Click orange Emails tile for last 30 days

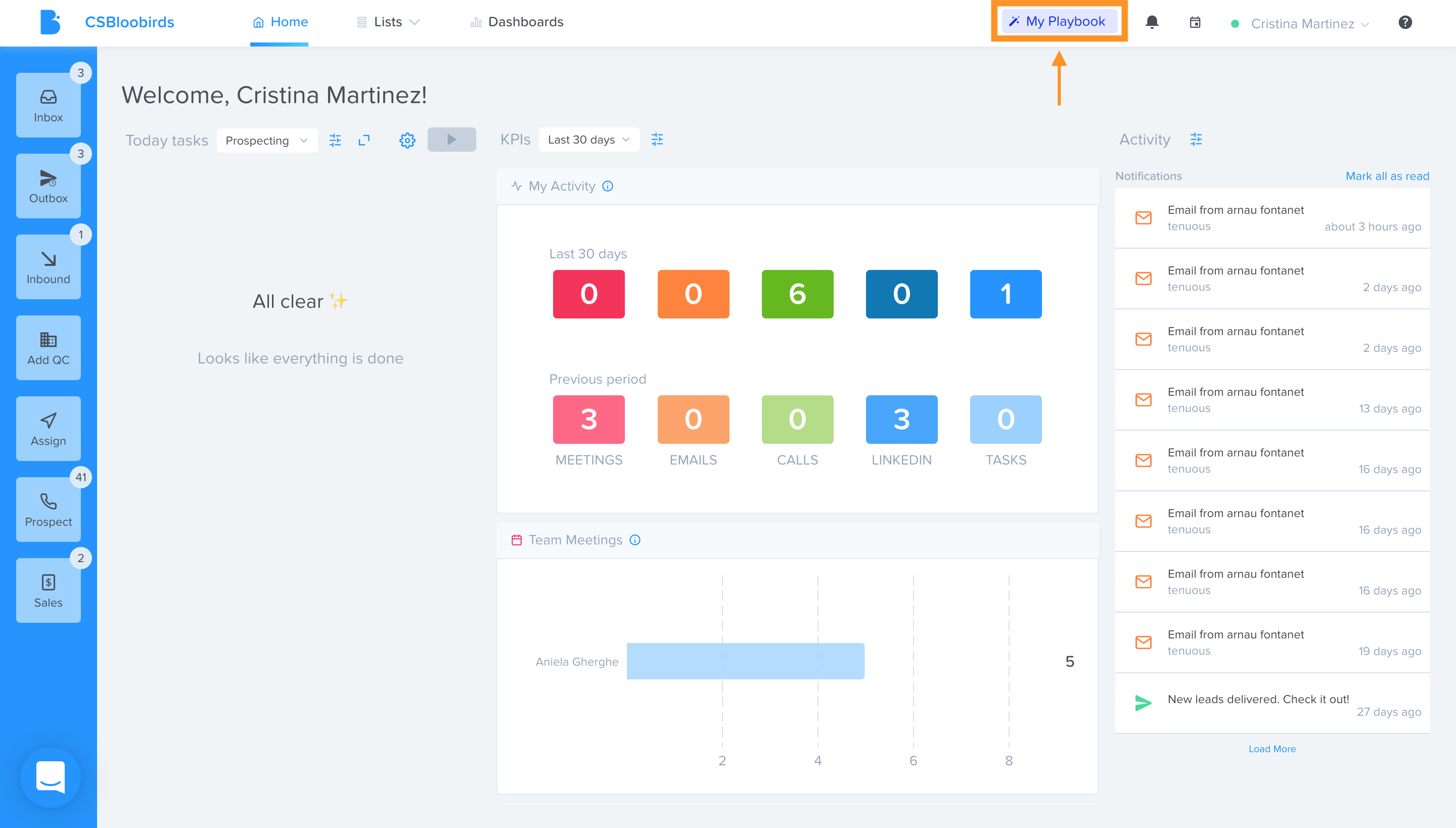693,294
